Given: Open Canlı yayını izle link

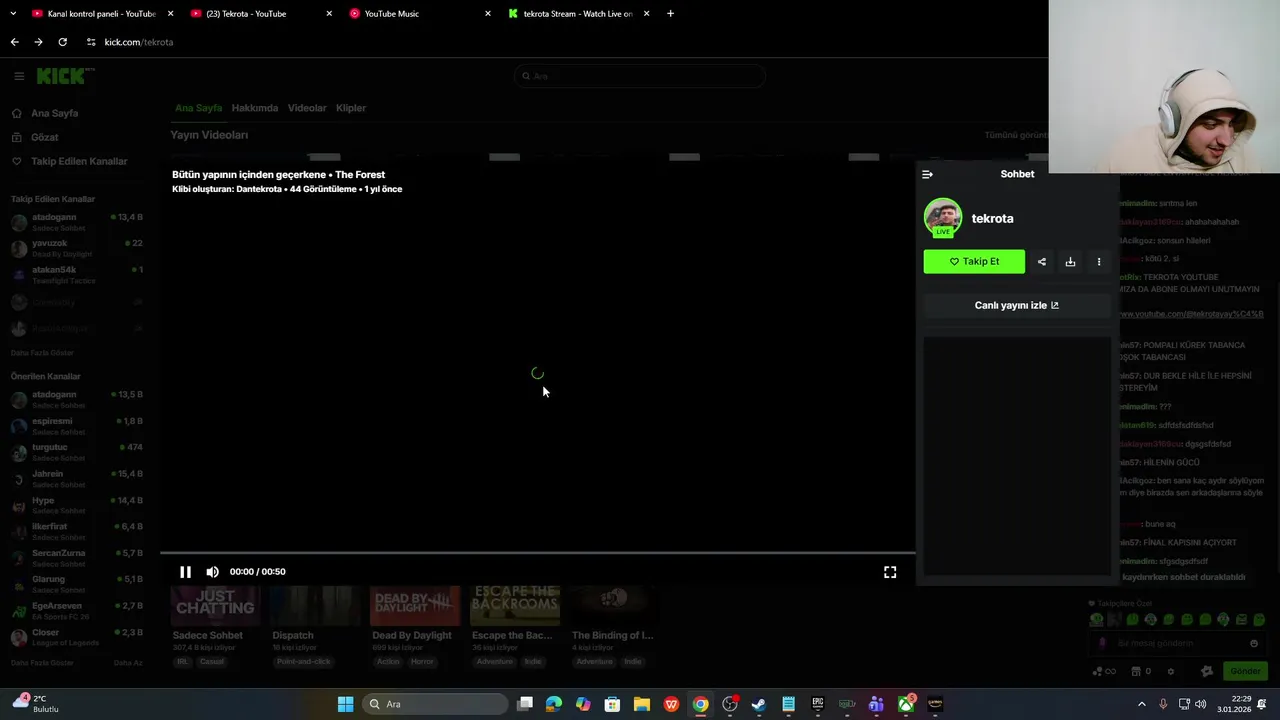Looking at the screenshot, I should [1017, 305].
